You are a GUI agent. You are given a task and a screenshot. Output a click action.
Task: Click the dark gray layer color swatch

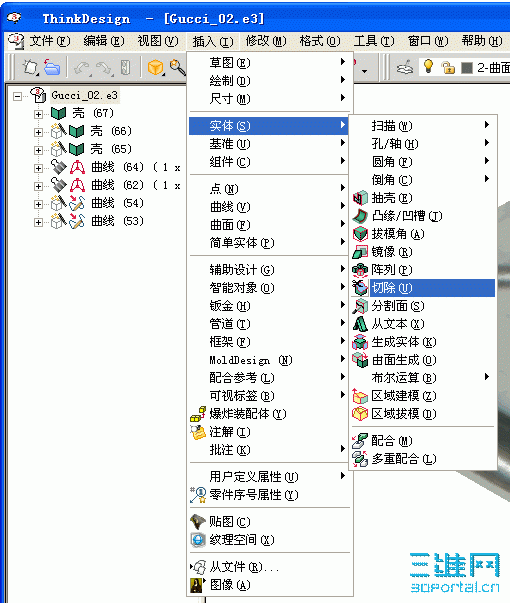pos(467,68)
